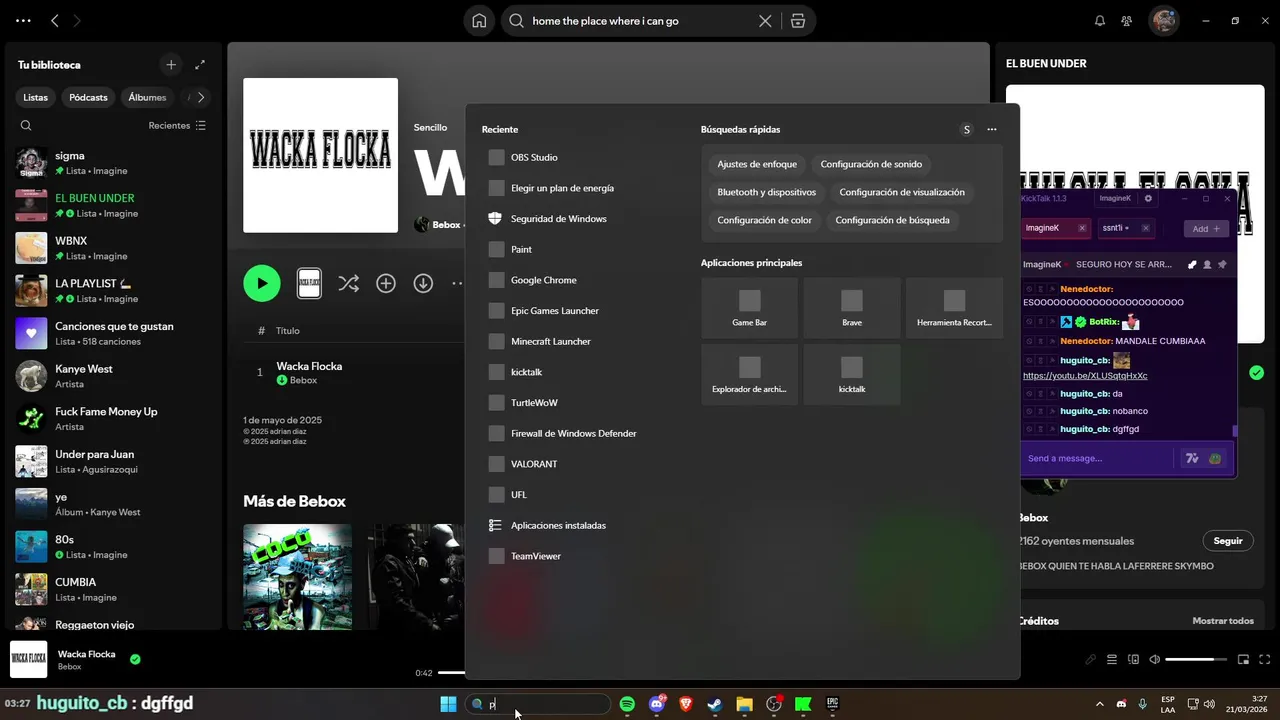Image resolution: width=1280 pixels, height=720 pixels.
Task: Open Game Bar top application tile
Action: pyautogui.click(x=749, y=308)
